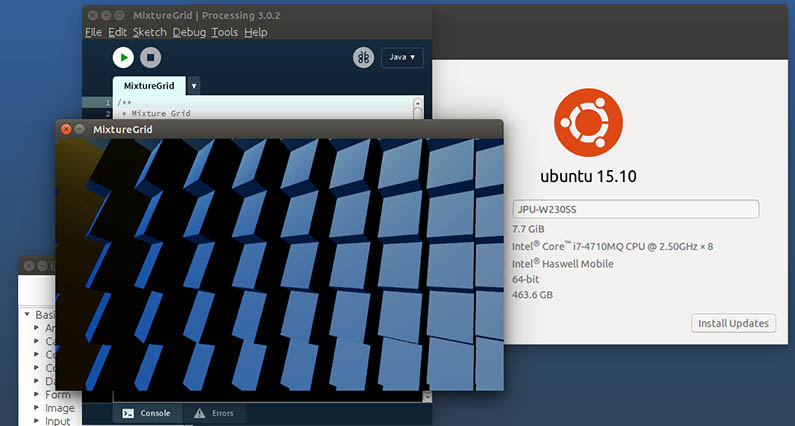Collapse the Basics tree node in examples window
The image size is (795, 426).
pos(27,314)
